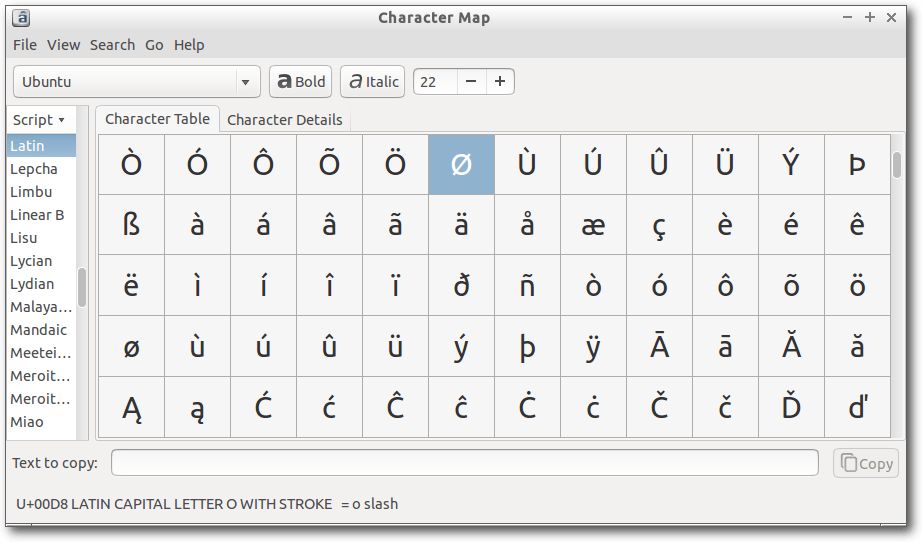Screen dimensions: 922x542
Task: Select the ê e-circumflex character cell
Action: [857, 225]
